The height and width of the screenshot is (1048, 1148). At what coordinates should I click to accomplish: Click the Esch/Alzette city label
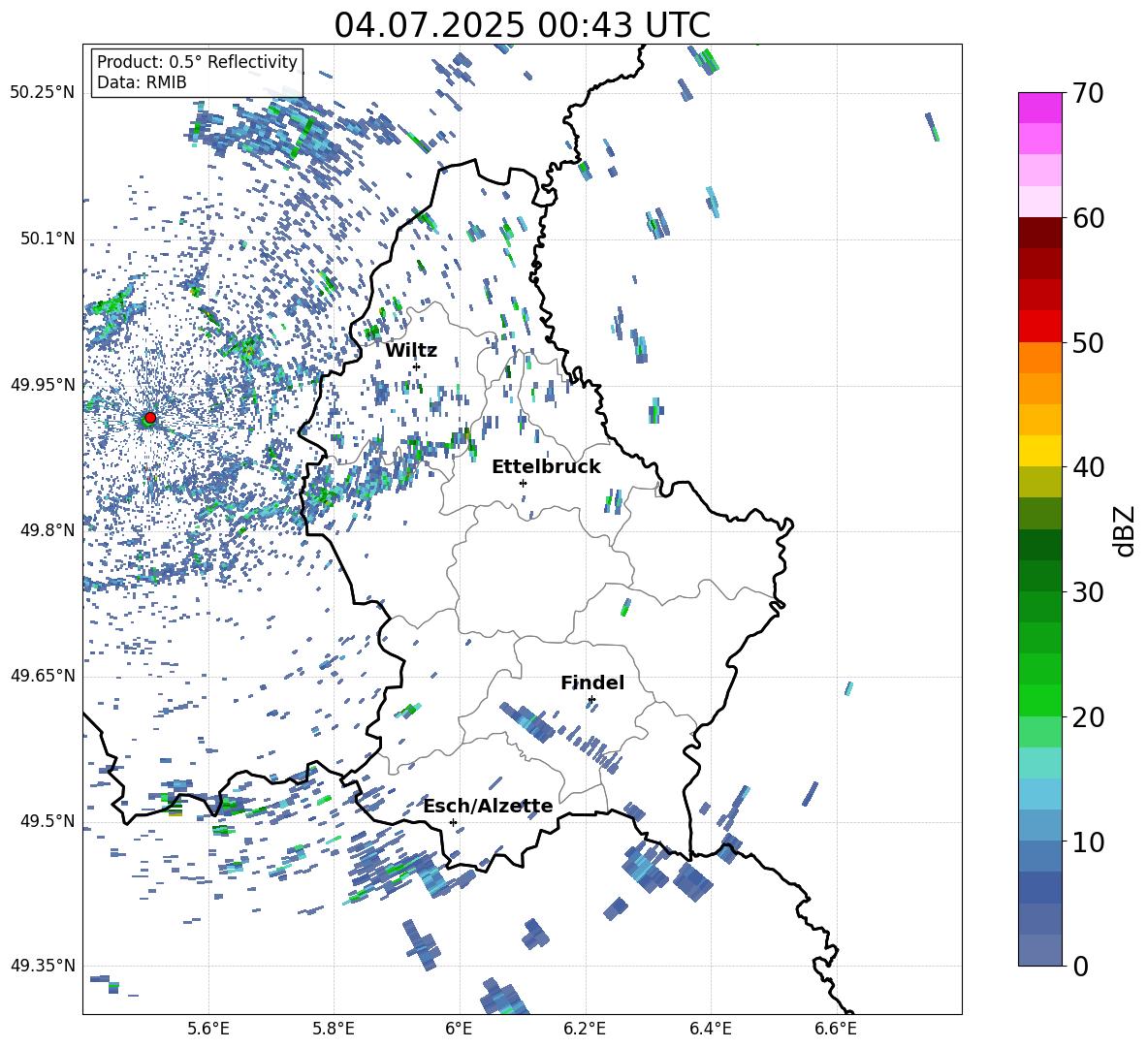(x=489, y=806)
